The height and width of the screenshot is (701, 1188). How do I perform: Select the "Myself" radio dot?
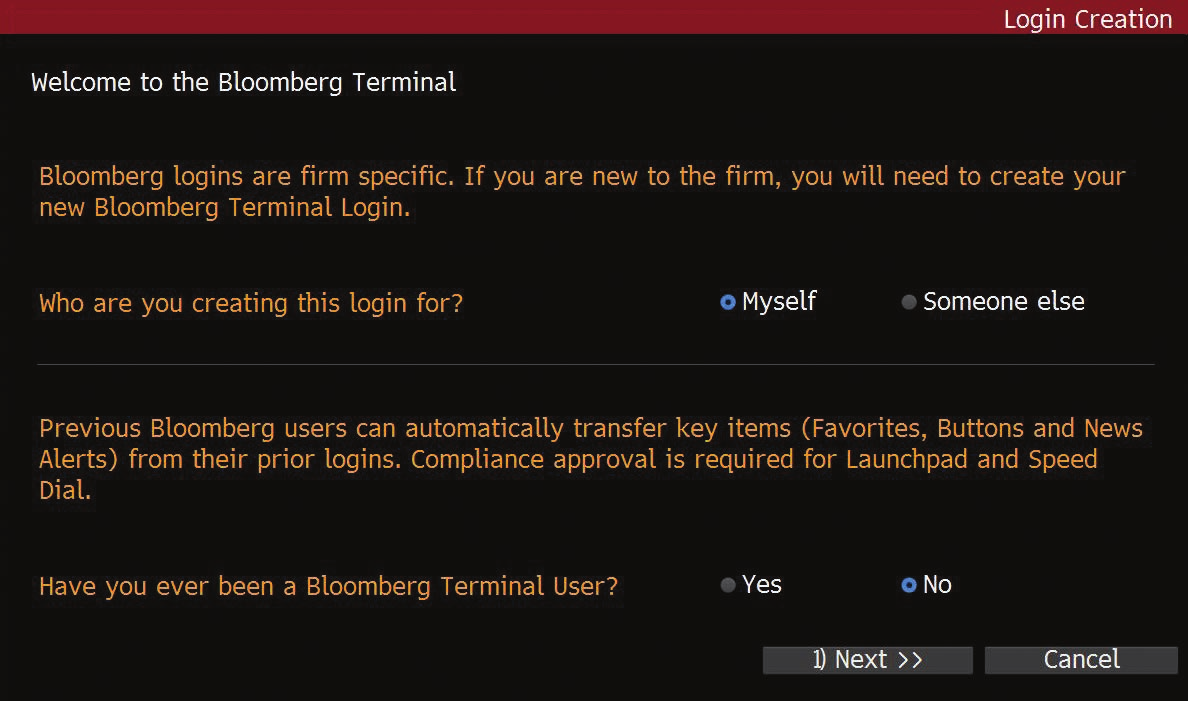728,302
